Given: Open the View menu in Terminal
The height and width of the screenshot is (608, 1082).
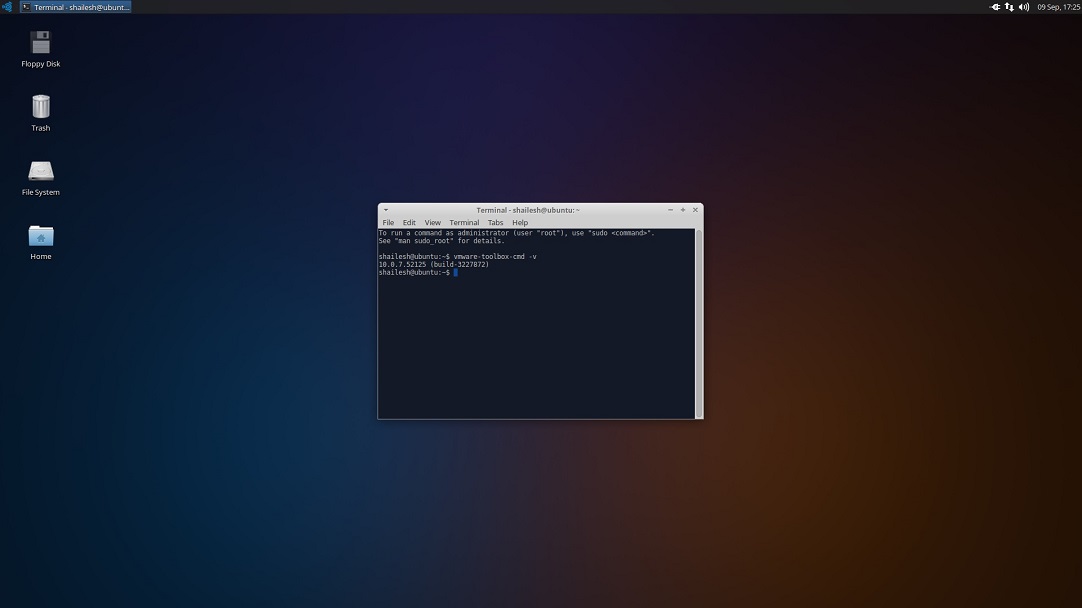Looking at the screenshot, I should coord(433,222).
